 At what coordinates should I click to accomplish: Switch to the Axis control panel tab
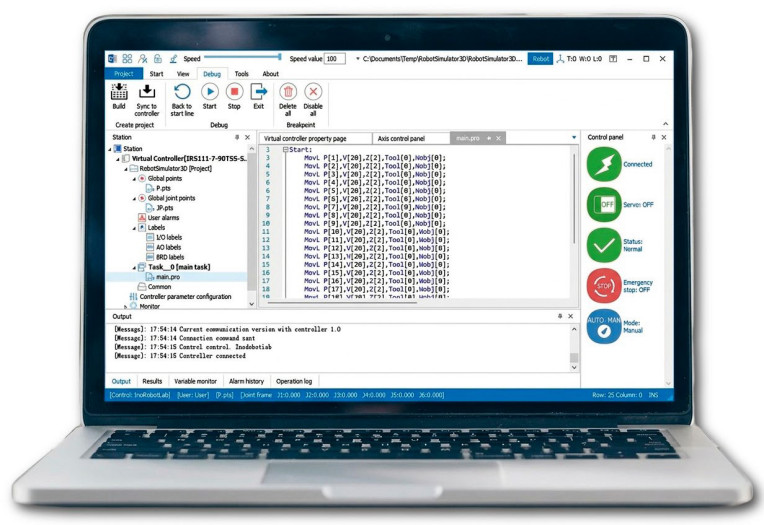pyautogui.click(x=400, y=138)
